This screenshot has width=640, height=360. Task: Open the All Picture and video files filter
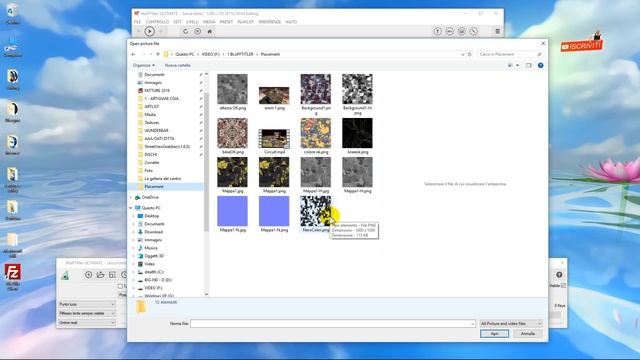[511, 324]
